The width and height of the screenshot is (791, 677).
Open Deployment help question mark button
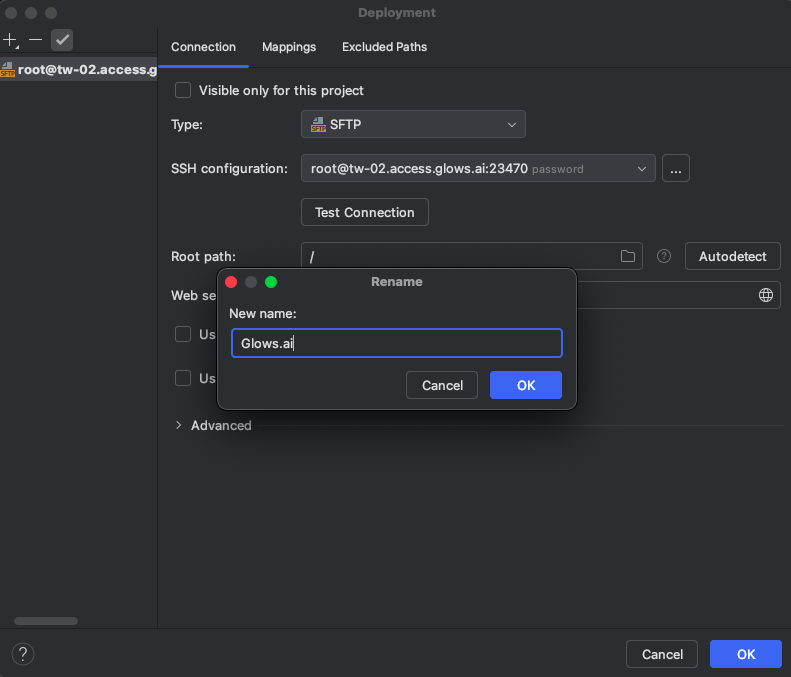(23, 654)
